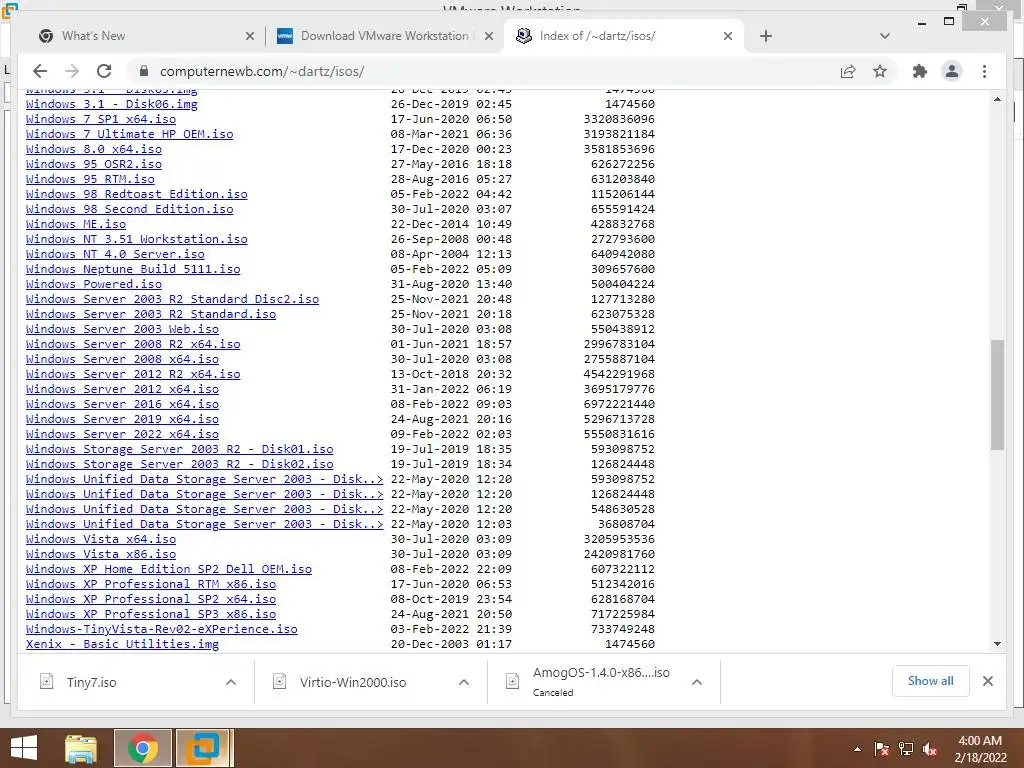The image size is (1024, 768).
Task: Click the muted volume tray icon
Action: (930, 749)
